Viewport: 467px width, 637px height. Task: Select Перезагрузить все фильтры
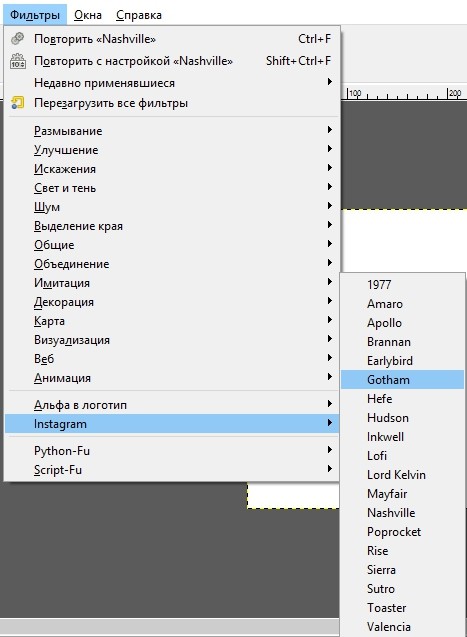172,103
